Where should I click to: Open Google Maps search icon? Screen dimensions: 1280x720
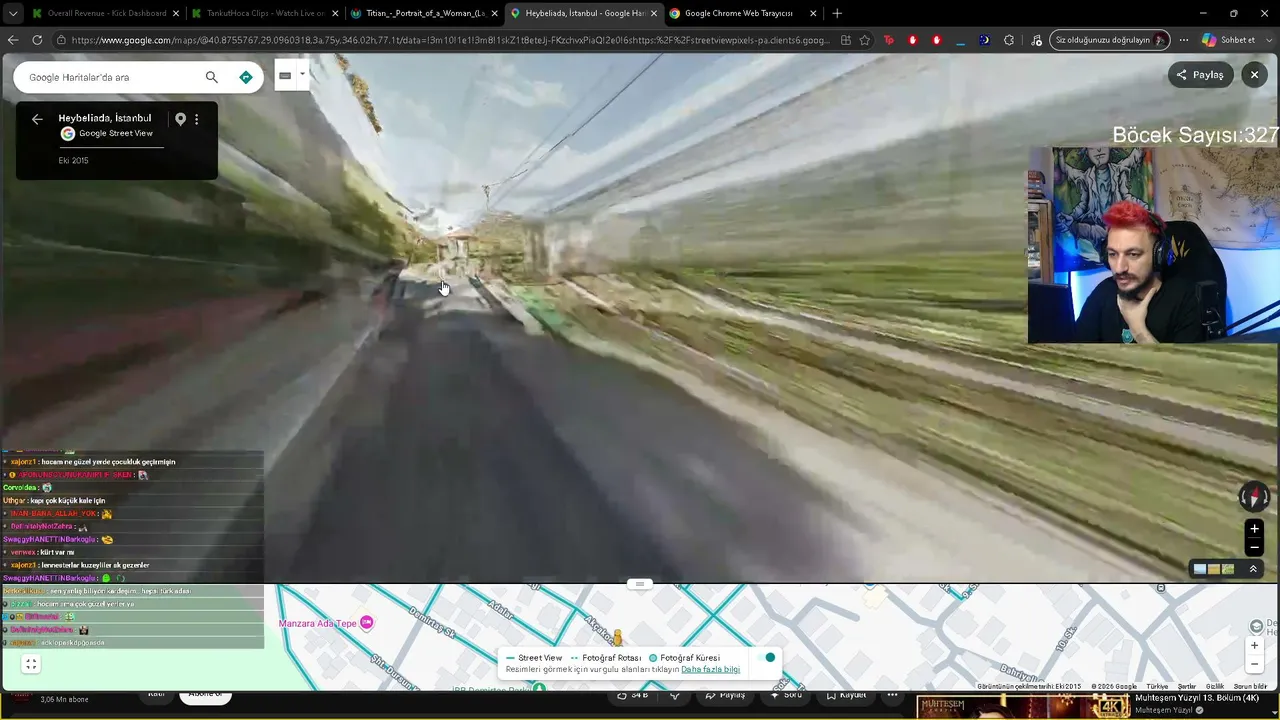211,77
